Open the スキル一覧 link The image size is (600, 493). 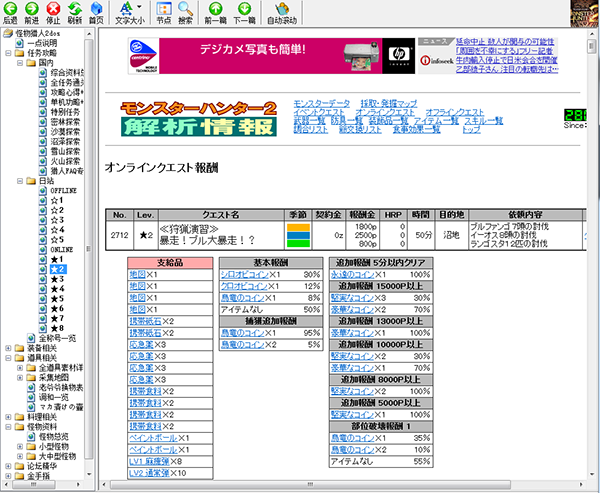[484, 121]
